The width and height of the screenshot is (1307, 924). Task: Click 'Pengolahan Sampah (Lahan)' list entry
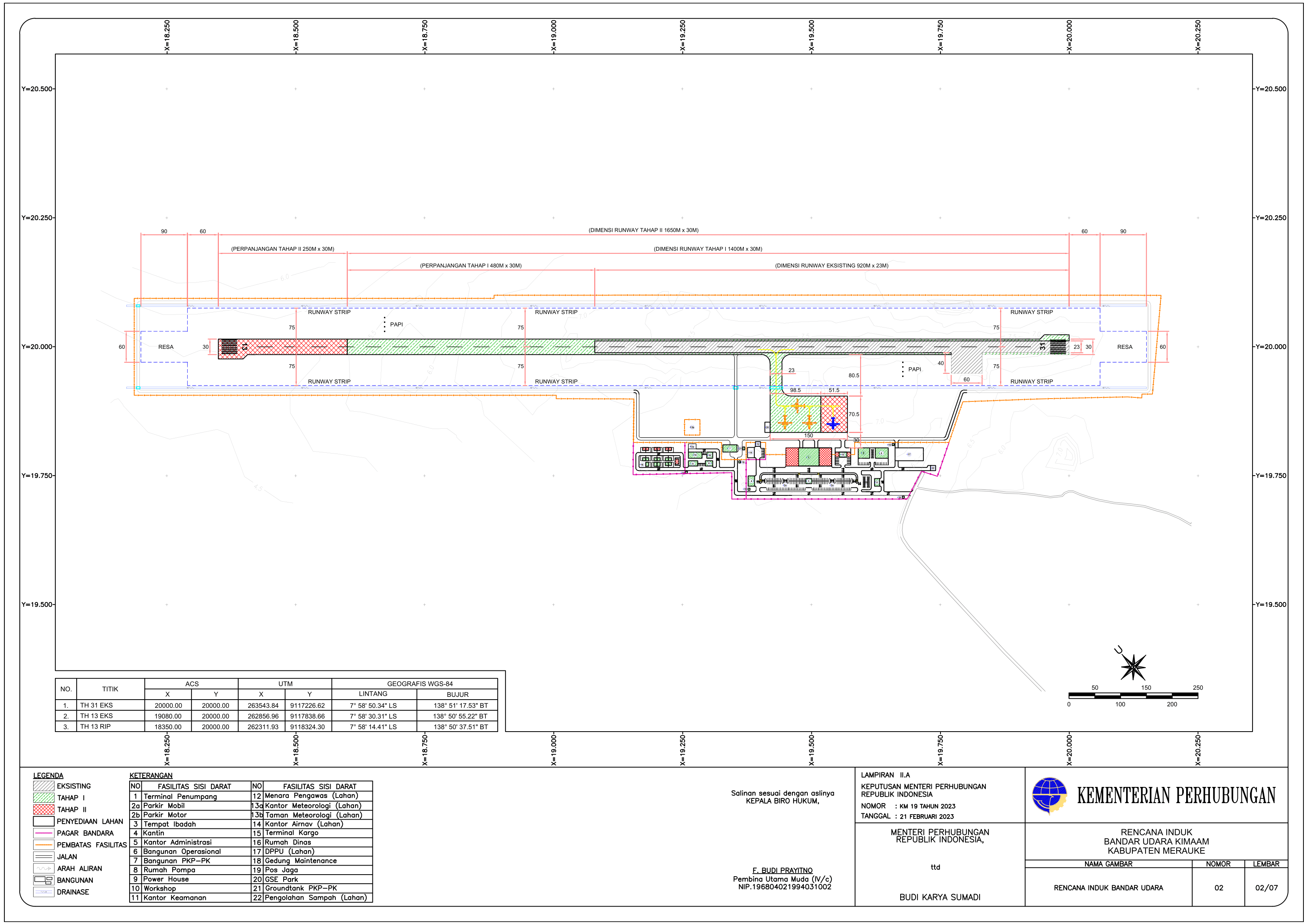point(316,897)
